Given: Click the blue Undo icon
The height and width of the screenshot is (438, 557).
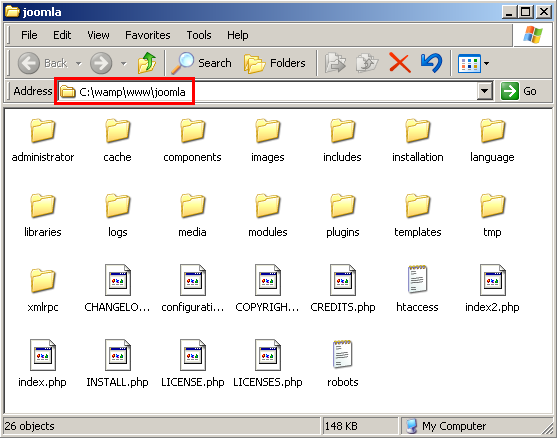Looking at the screenshot, I should (x=432, y=63).
